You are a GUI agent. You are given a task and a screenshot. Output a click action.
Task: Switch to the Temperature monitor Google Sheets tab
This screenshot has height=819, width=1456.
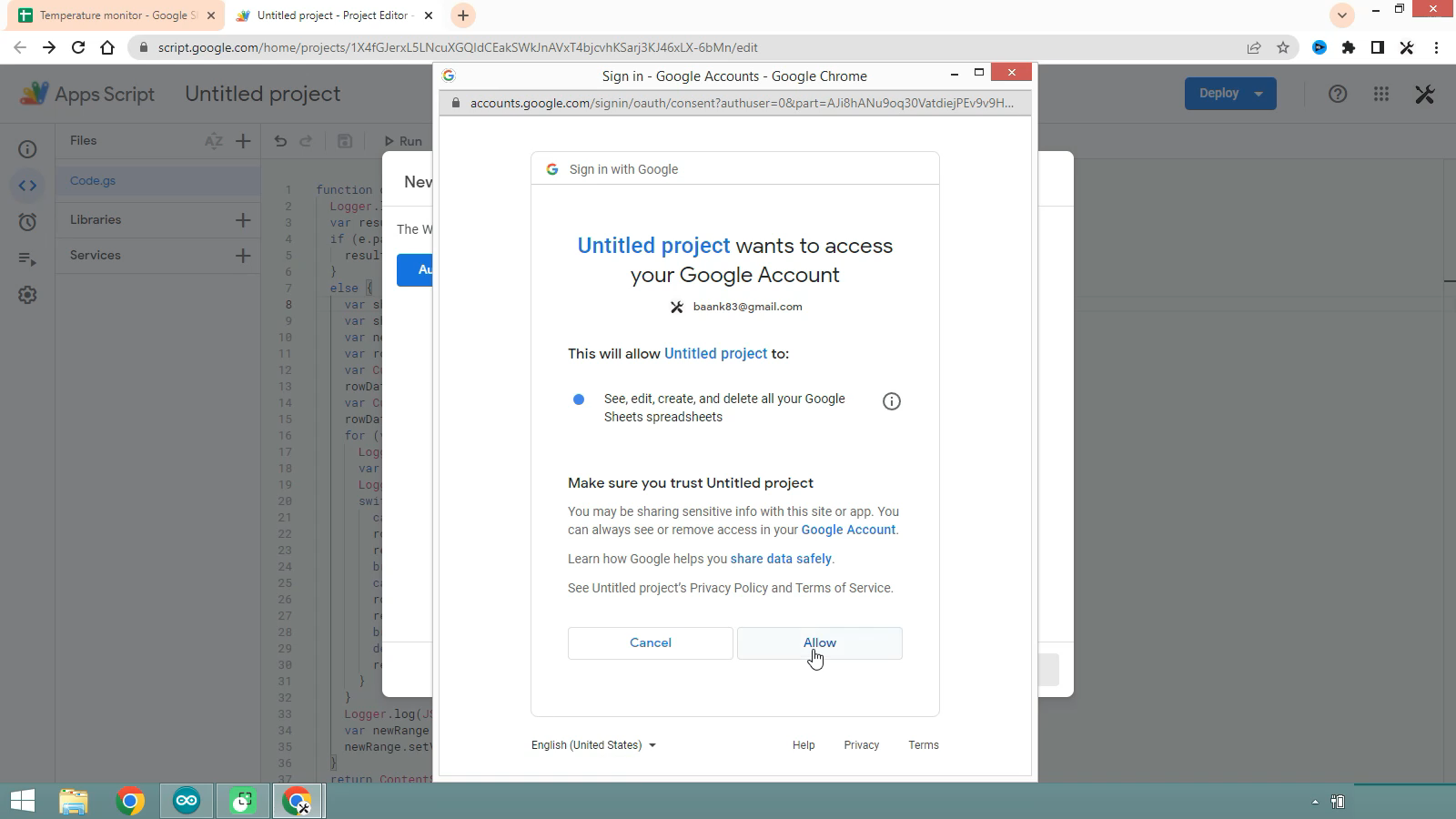pos(118,15)
